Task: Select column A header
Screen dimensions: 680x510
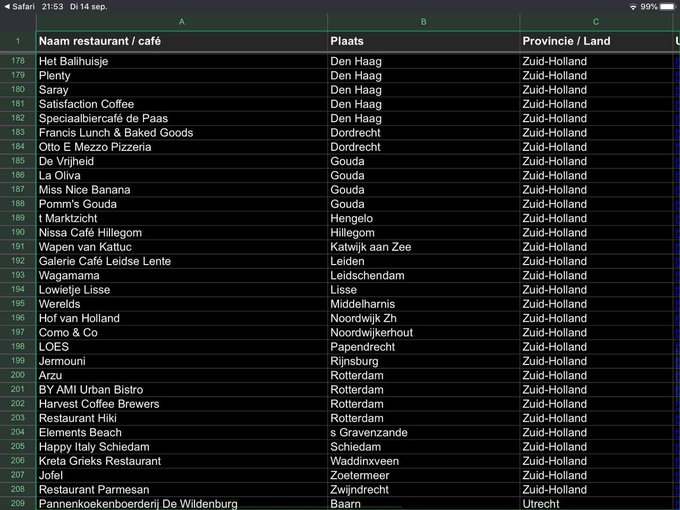Action: [182, 22]
